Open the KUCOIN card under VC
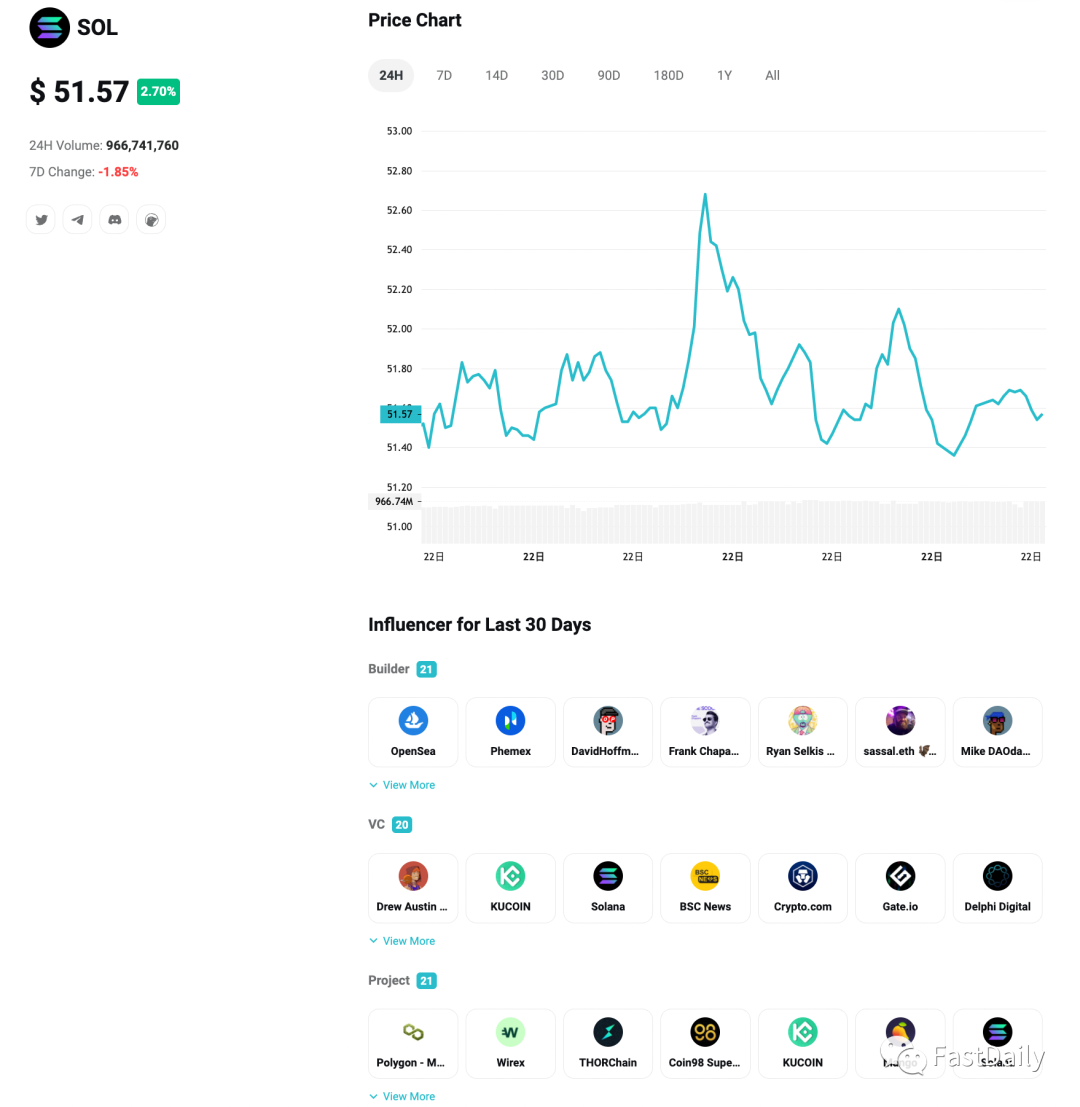This screenshot has width=1080, height=1107. (510, 888)
